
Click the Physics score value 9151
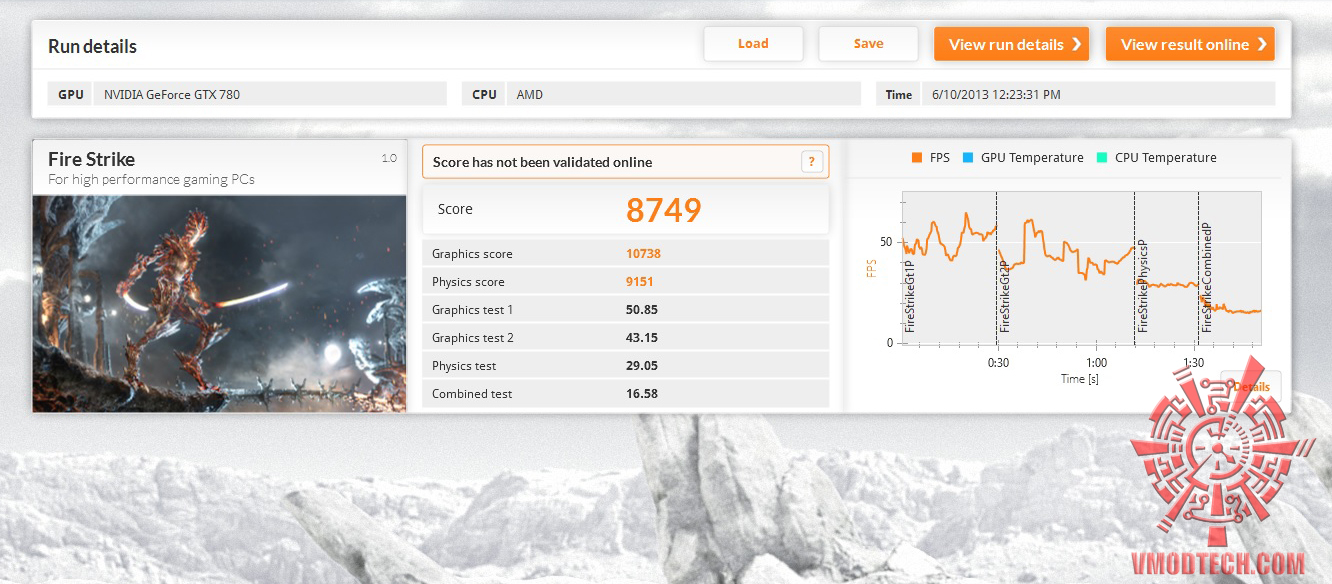[x=640, y=282]
